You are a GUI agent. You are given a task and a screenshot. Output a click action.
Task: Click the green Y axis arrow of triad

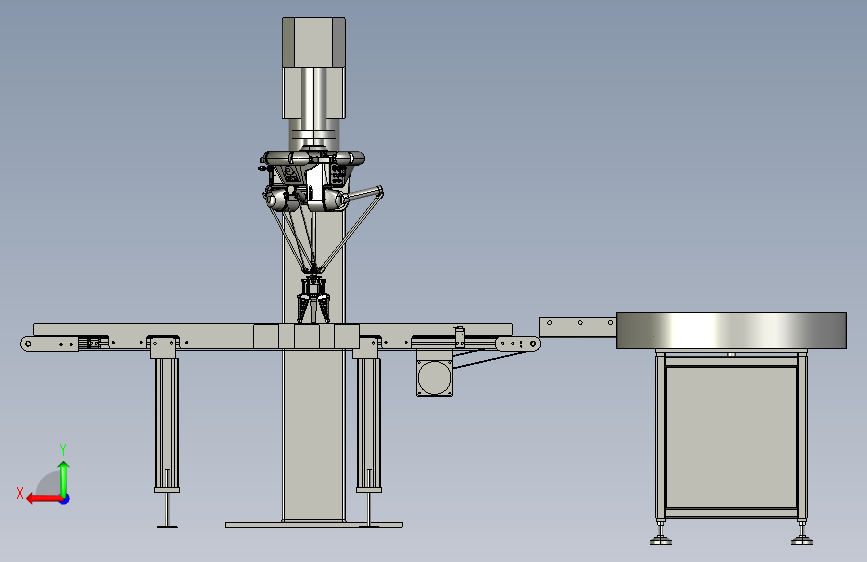[64, 478]
